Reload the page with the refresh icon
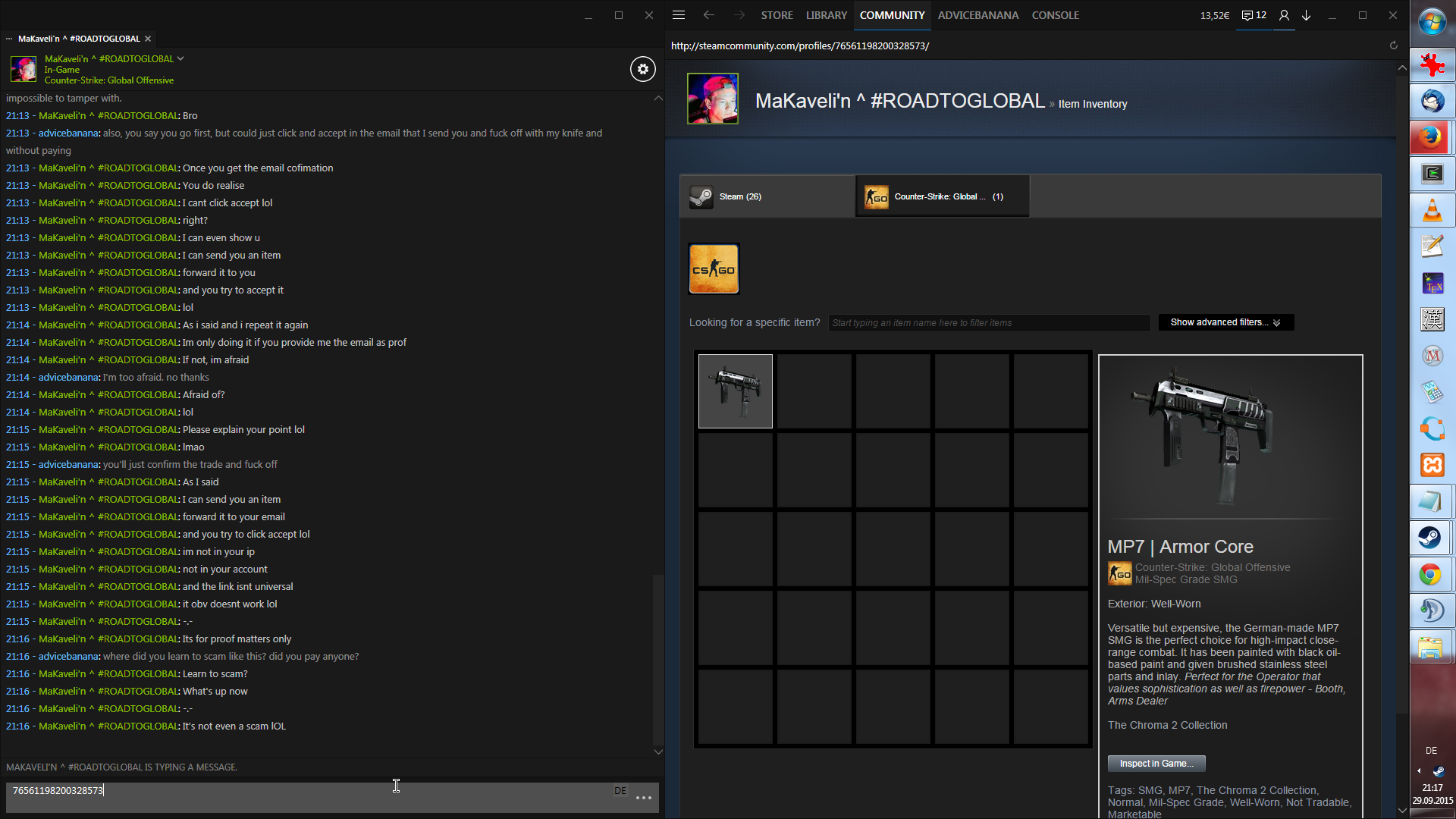 click(1393, 45)
